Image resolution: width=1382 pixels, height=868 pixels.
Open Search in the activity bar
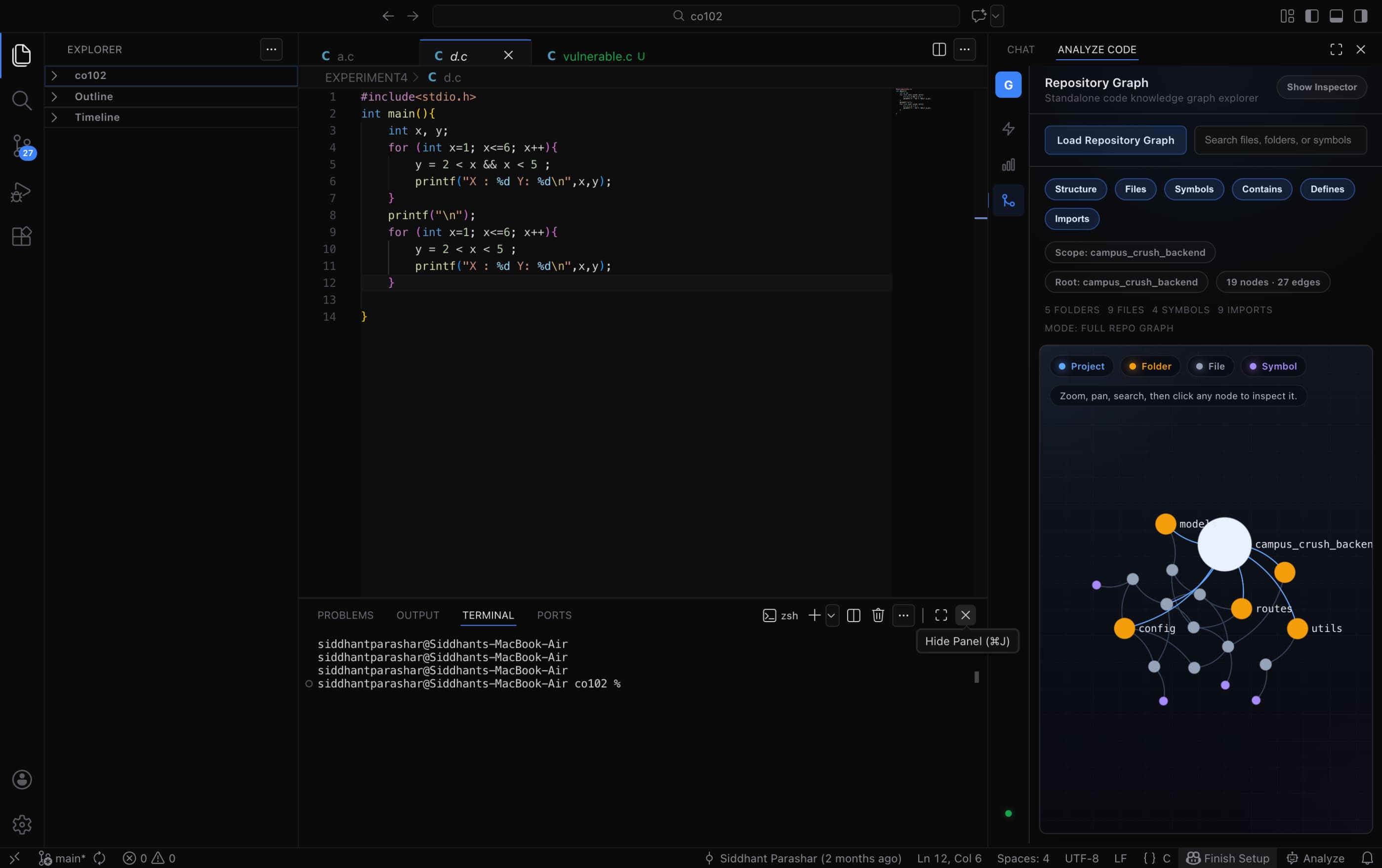[21, 100]
